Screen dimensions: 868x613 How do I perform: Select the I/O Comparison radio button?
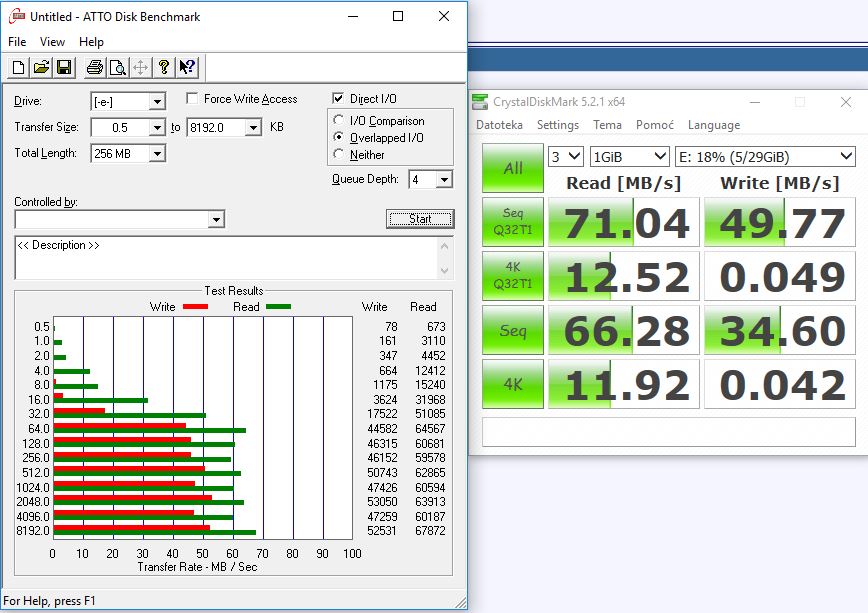click(x=339, y=121)
